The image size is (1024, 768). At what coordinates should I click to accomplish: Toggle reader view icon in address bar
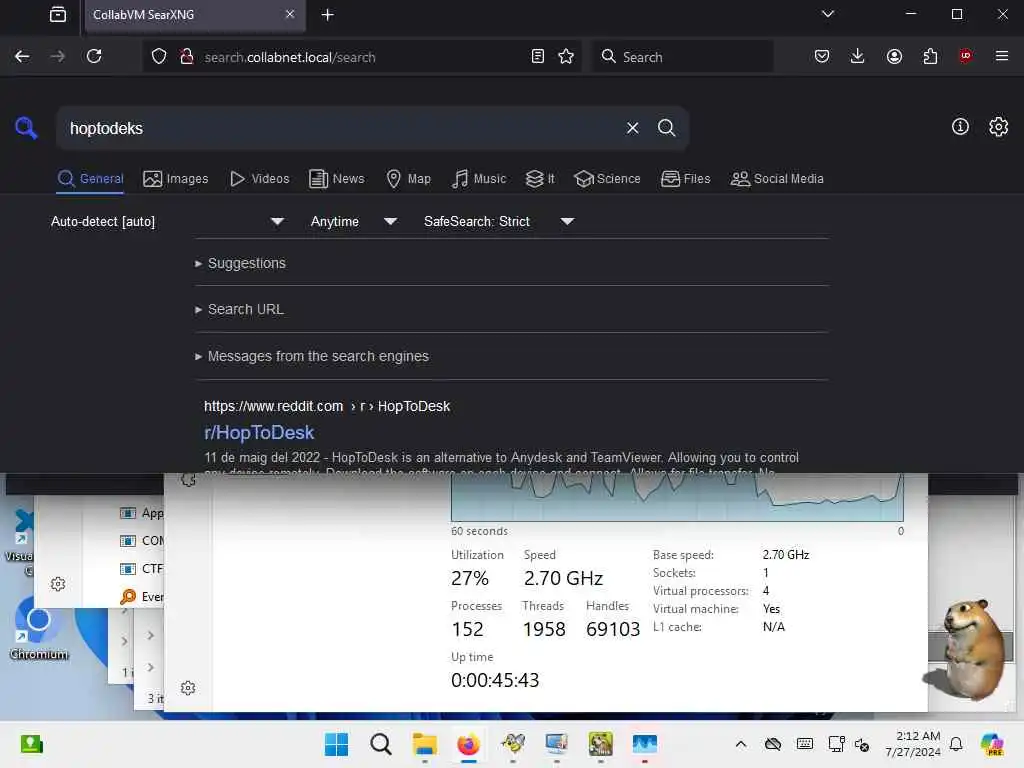[x=537, y=57]
